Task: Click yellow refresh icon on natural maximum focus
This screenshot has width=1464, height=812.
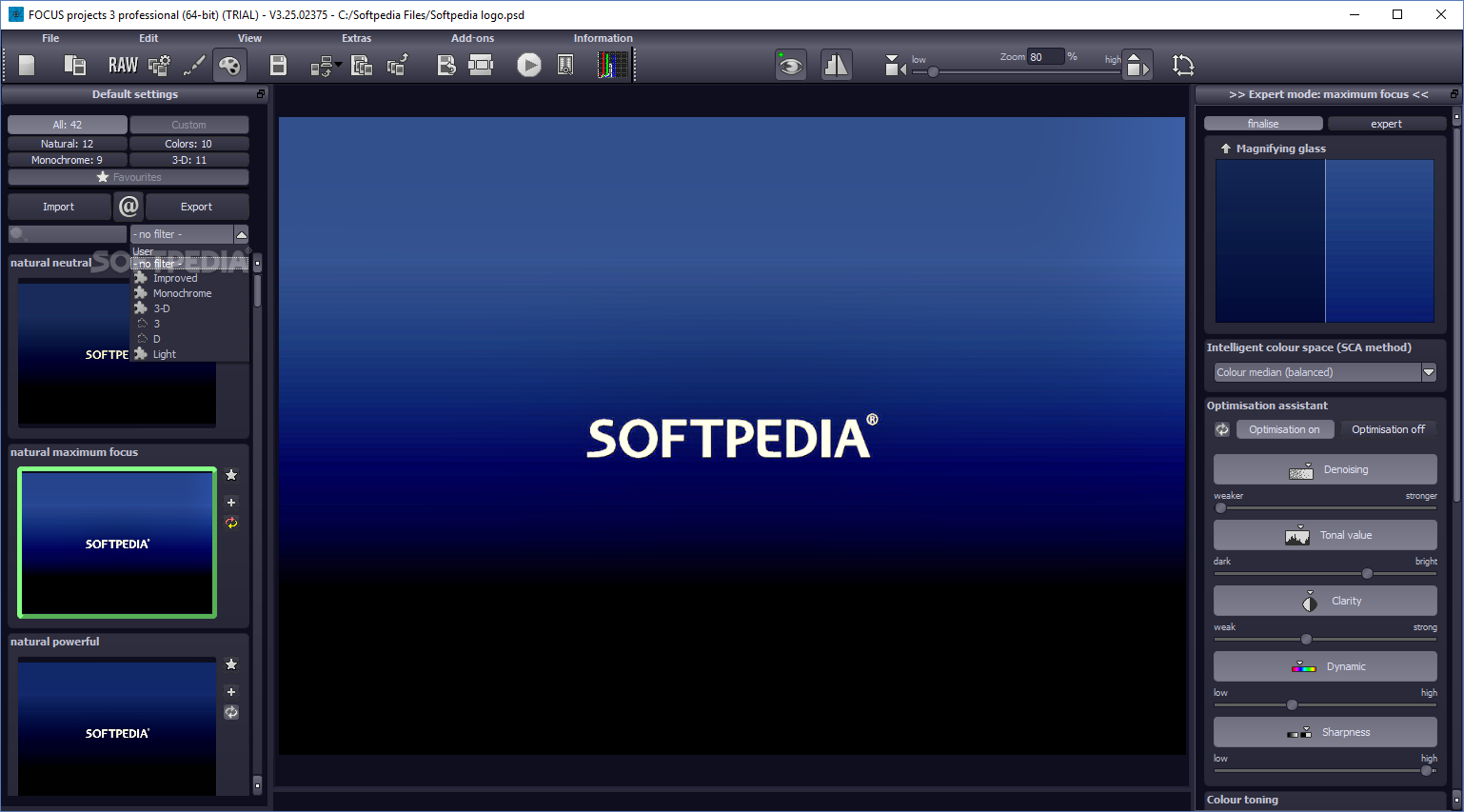Action: tap(231, 523)
